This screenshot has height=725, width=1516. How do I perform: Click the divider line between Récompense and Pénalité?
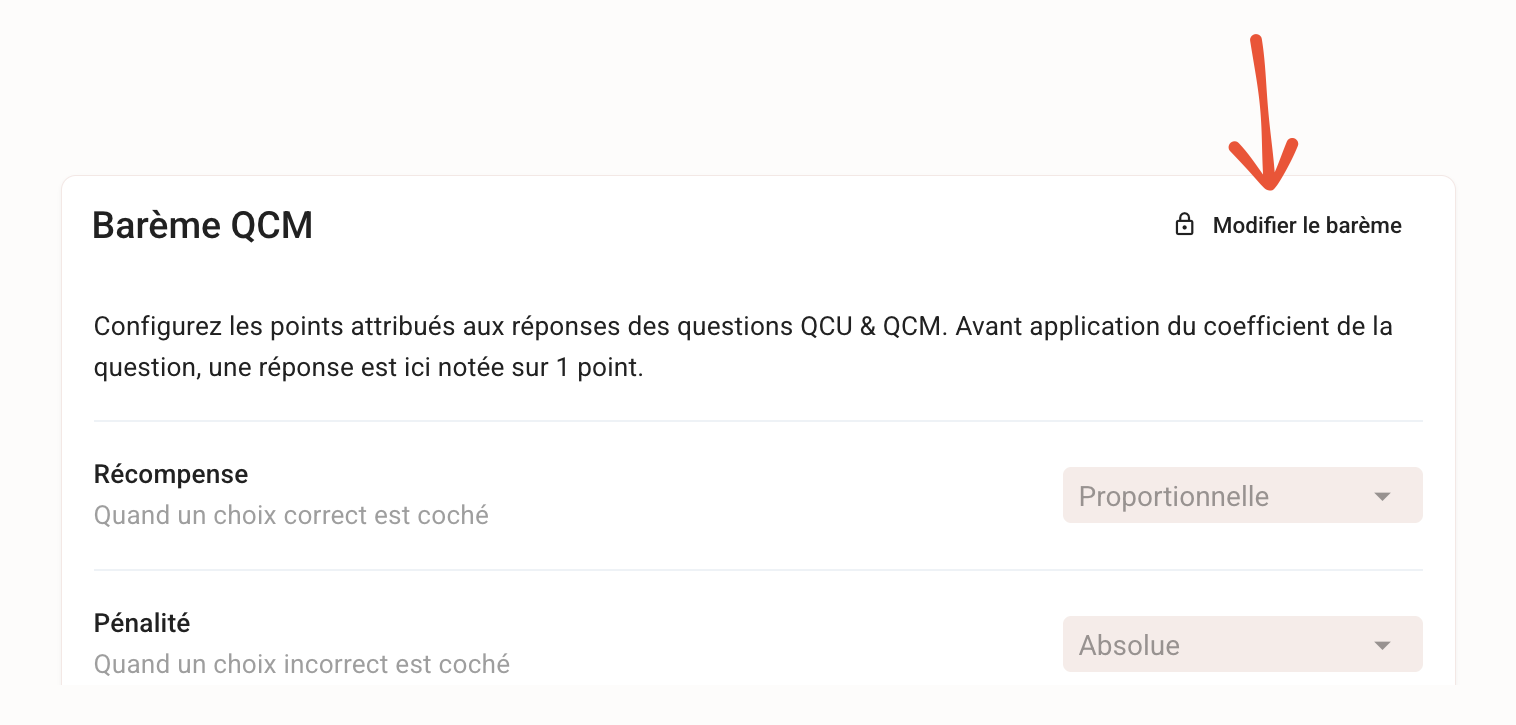click(758, 570)
